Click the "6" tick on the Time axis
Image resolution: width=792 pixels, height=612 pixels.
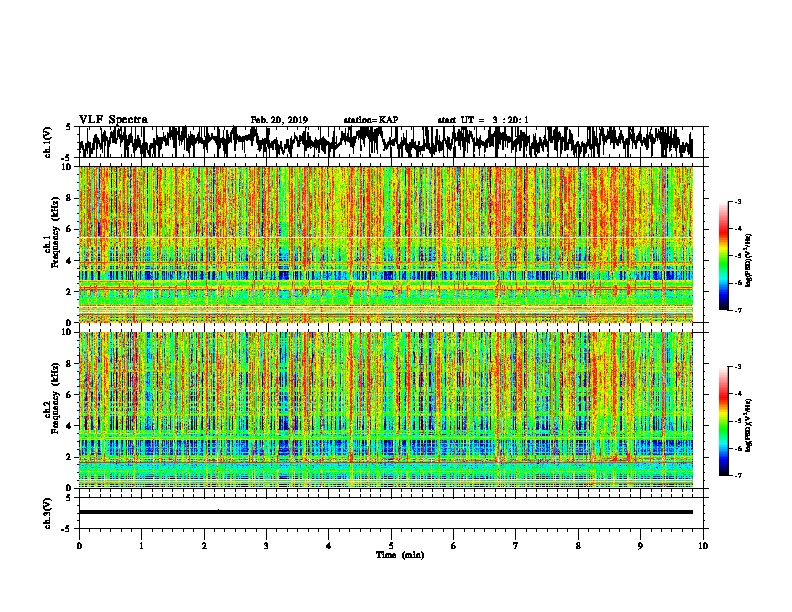[453, 546]
